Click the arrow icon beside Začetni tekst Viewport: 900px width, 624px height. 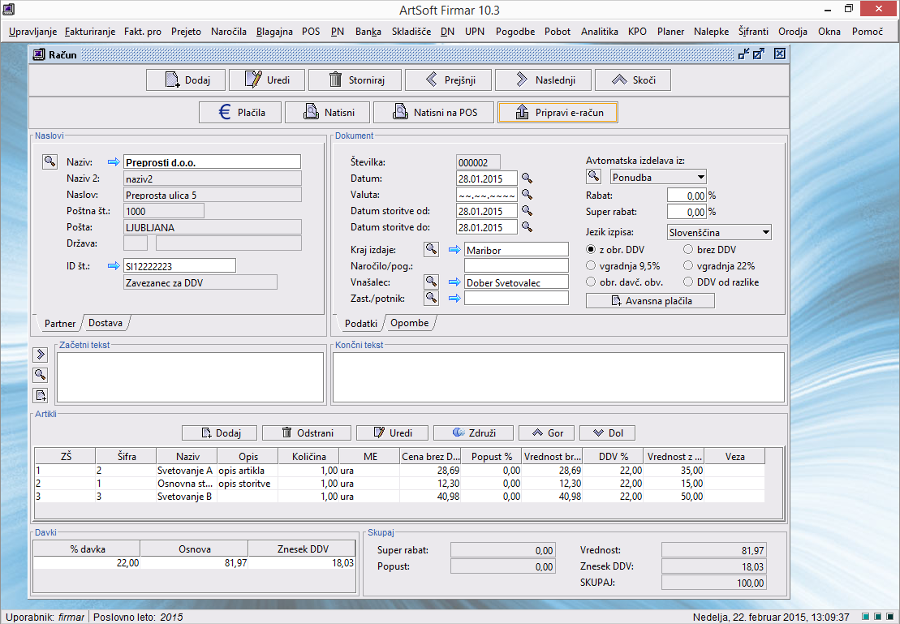pos(41,354)
